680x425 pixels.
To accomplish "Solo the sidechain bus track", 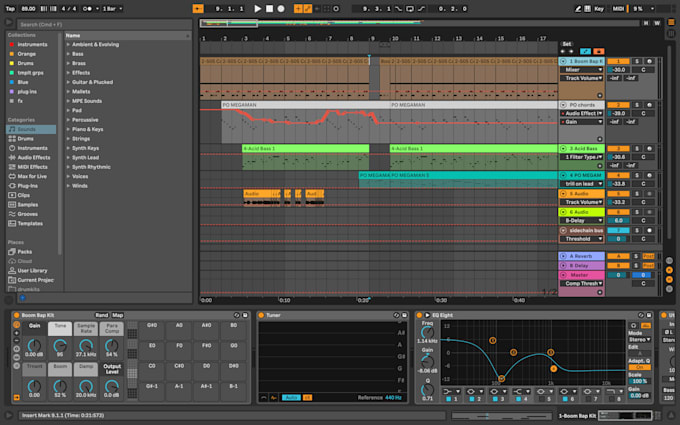I will pos(637,230).
